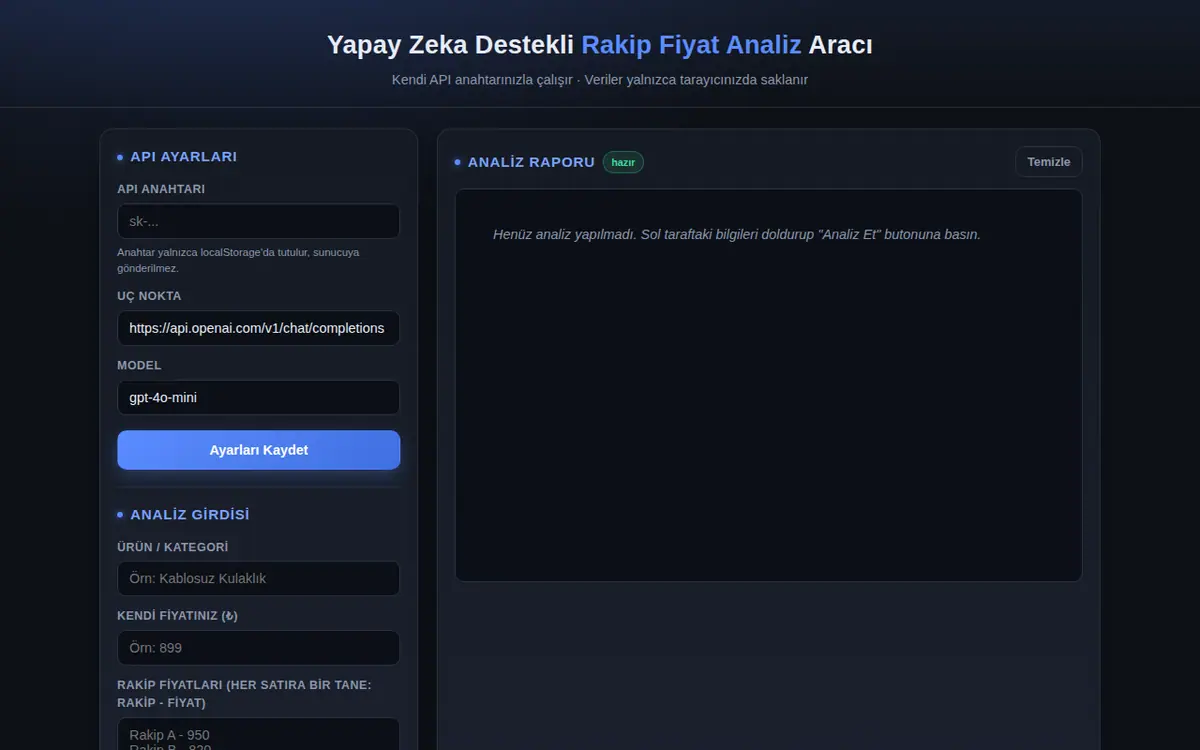Viewport: 1200px width, 750px height.
Task: Click the subtitle 'Kendi API anahtarınızla çalışır'
Action: [600, 79]
